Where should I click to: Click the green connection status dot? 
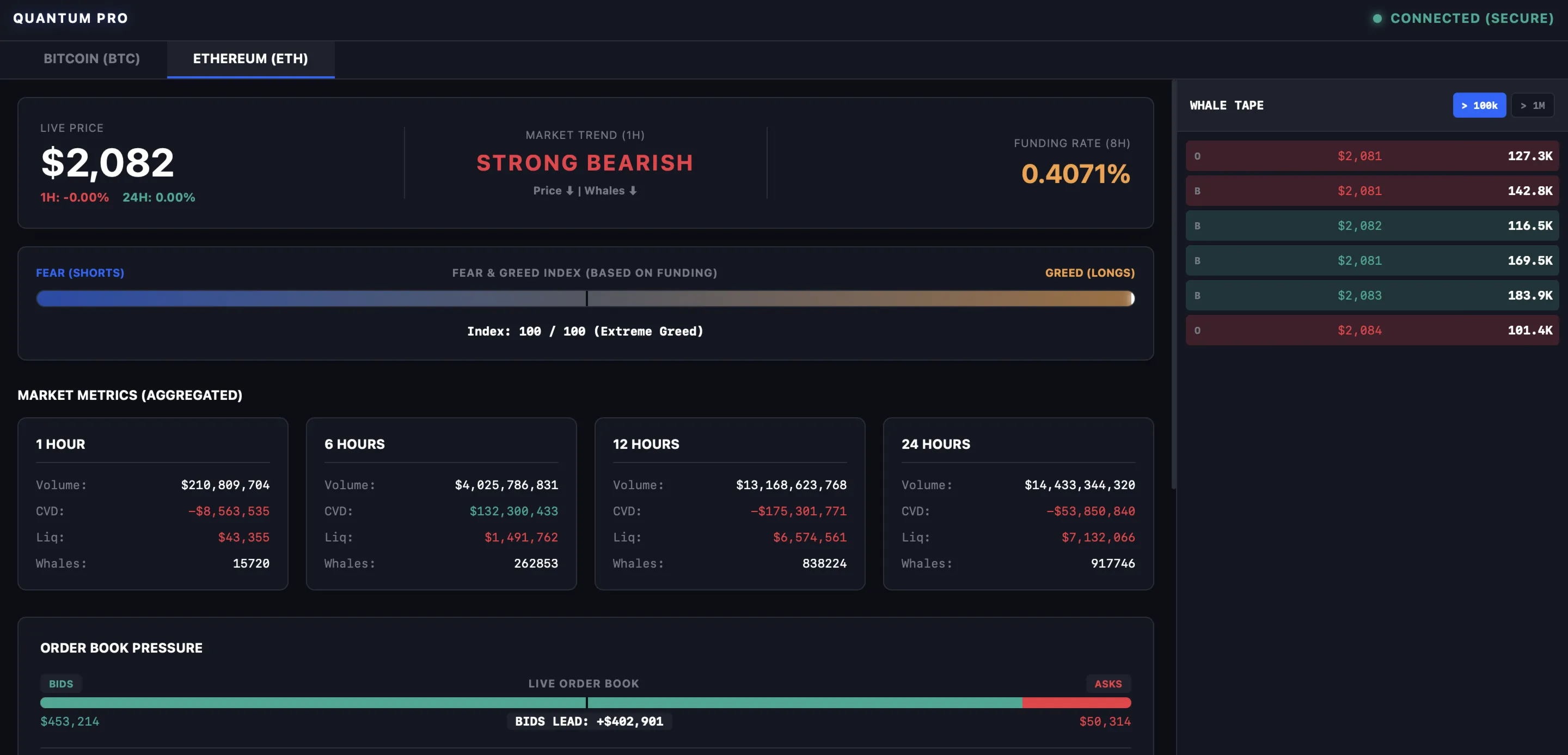(1377, 19)
